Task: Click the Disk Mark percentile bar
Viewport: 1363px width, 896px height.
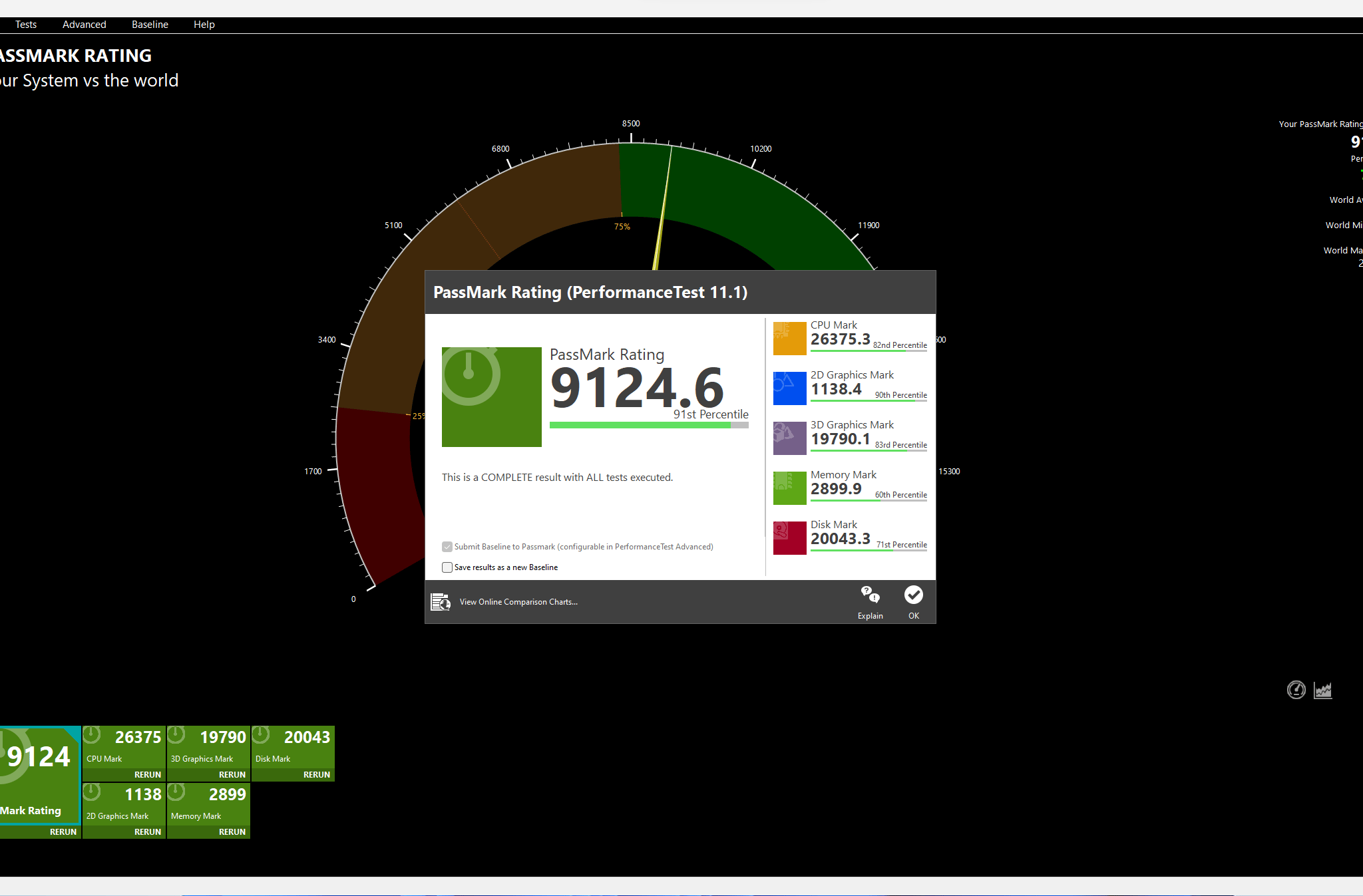Action: coord(869,550)
